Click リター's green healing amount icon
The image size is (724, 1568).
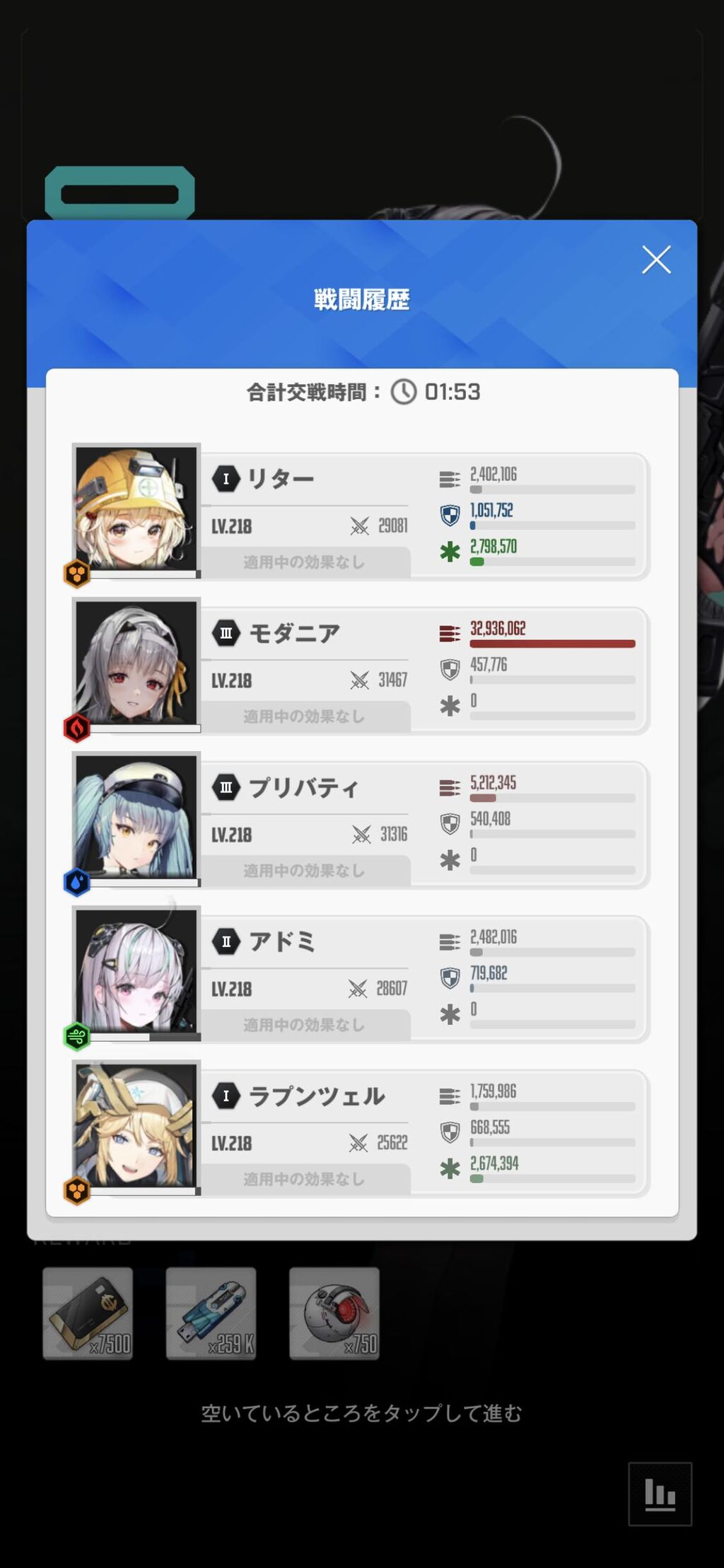pos(450,552)
